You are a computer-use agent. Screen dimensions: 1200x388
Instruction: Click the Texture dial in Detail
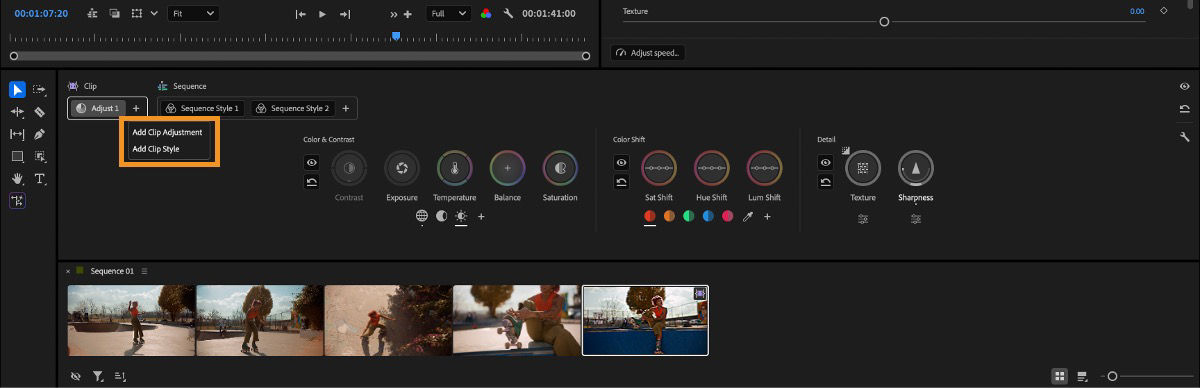tap(863, 168)
